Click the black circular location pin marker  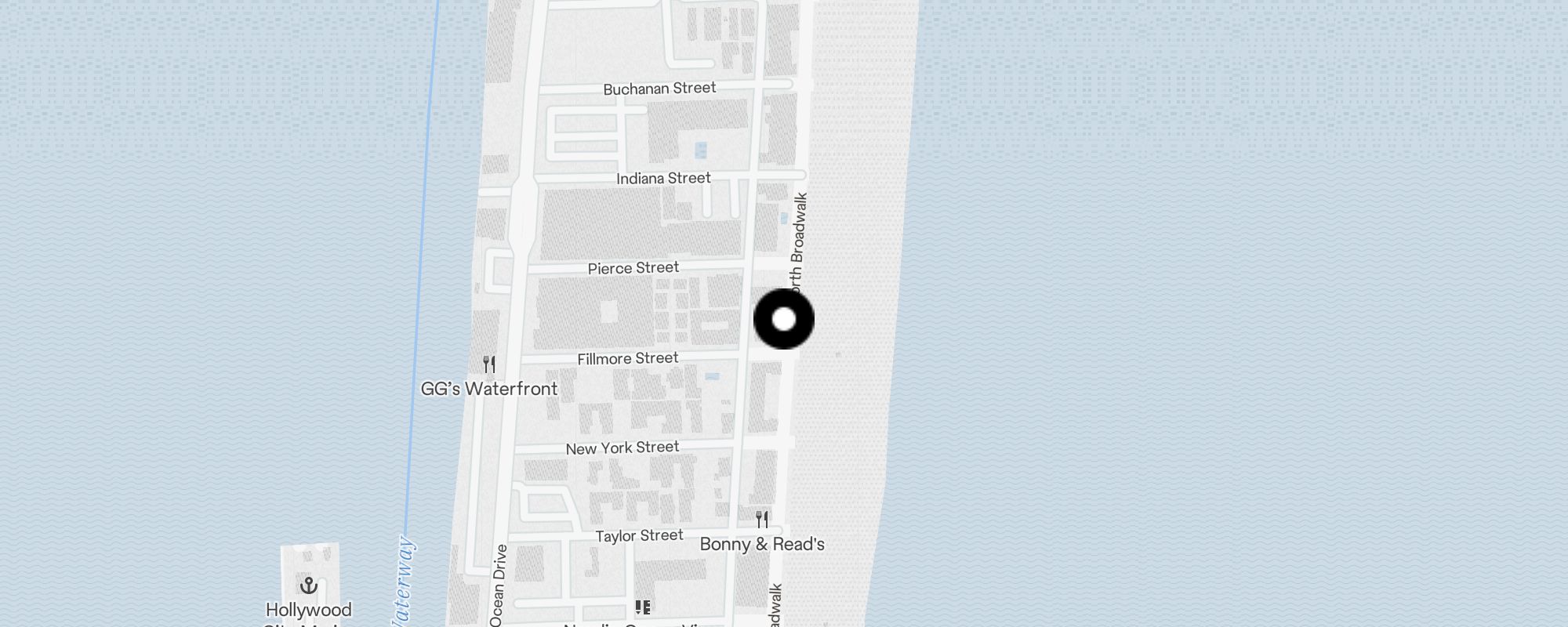[x=784, y=319]
